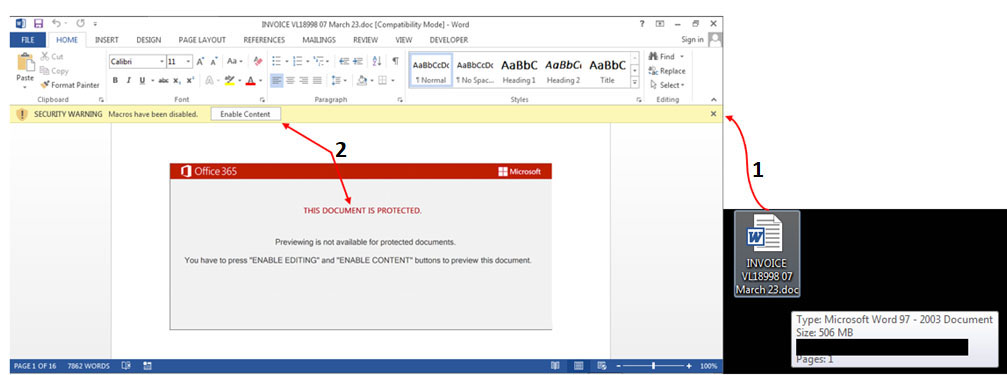Click the Decrease Indent icon

[x=344, y=62]
